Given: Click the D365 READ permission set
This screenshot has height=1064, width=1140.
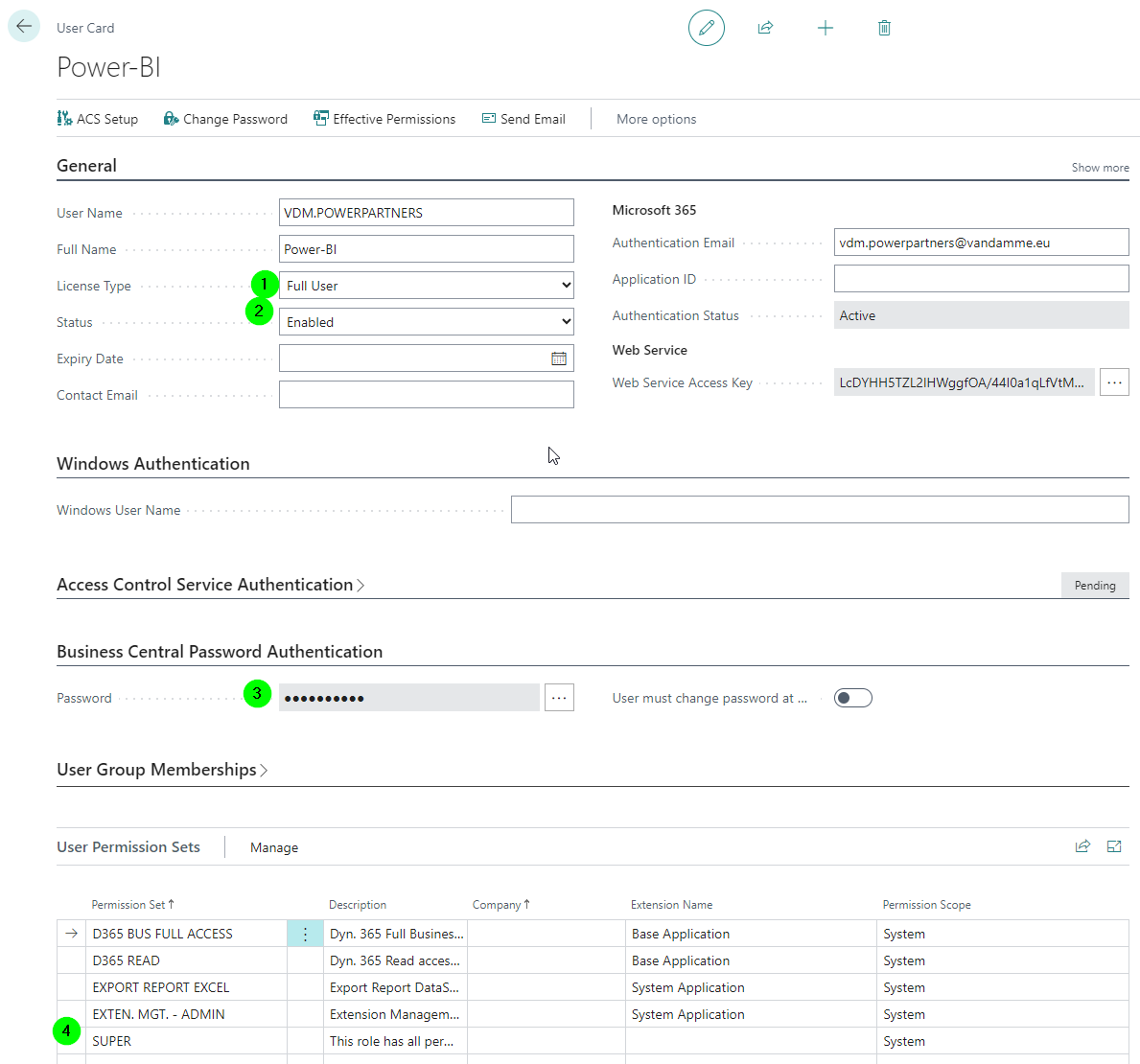Looking at the screenshot, I should coord(186,960).
